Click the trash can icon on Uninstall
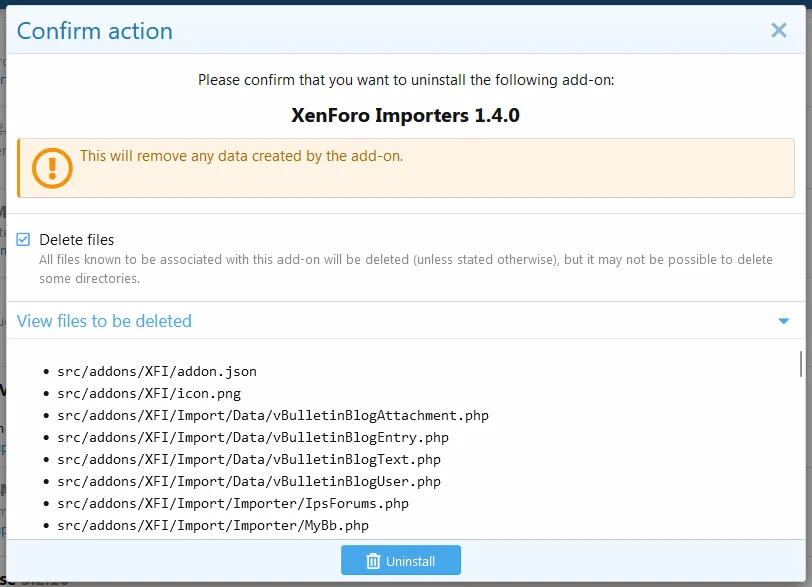Viewport: 812px width, 587px height. click(373, 561)
